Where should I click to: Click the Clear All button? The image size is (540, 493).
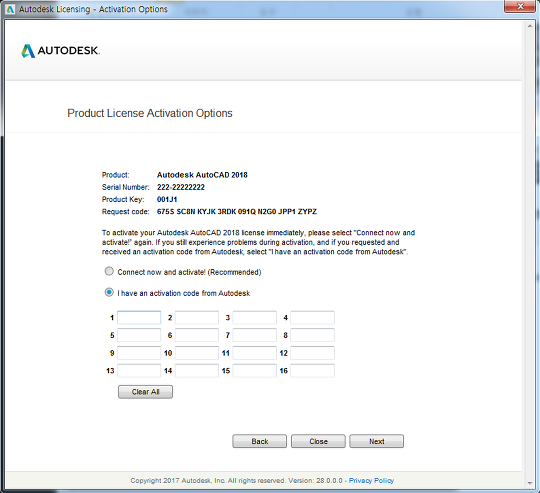145,392
